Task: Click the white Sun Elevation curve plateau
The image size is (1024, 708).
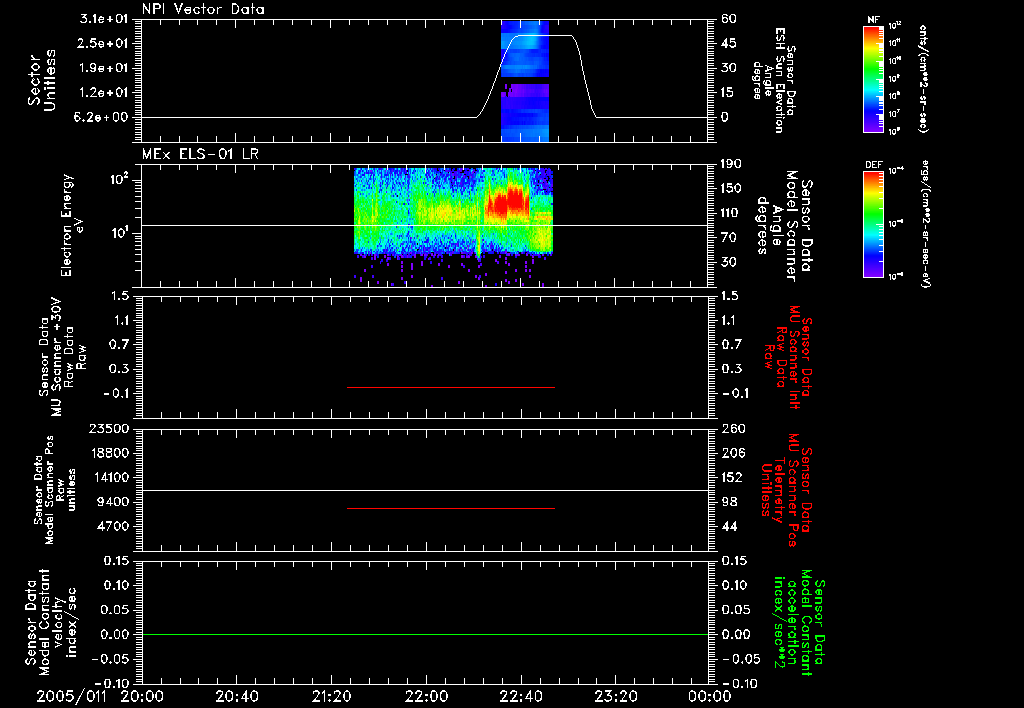Action: pos(543,35)
